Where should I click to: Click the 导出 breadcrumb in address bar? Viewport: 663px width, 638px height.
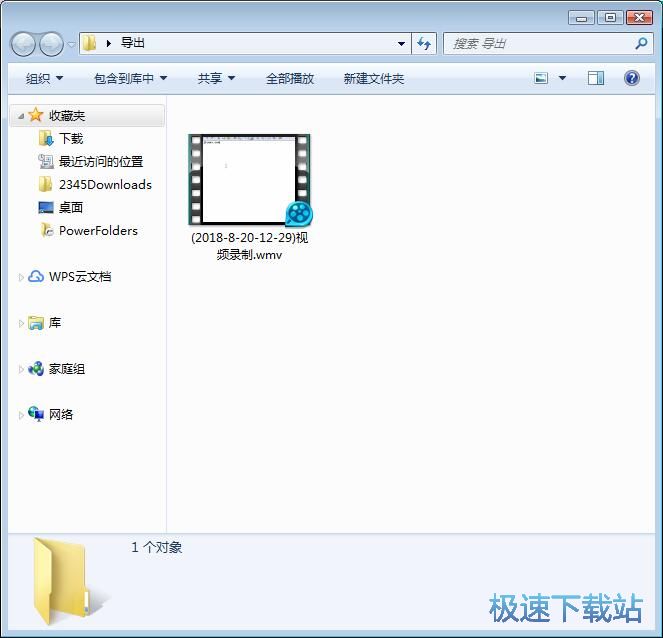[x=133, y=43]
